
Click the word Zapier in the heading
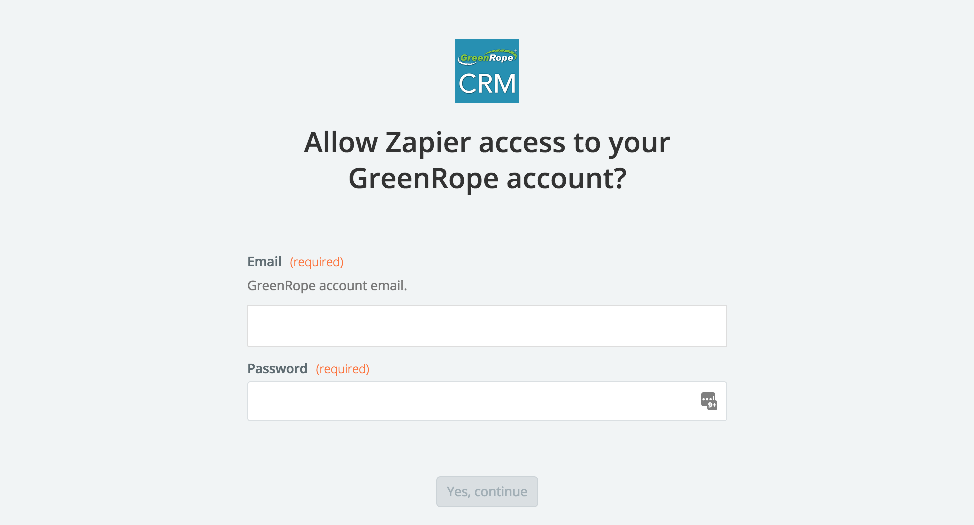[427, 144]
